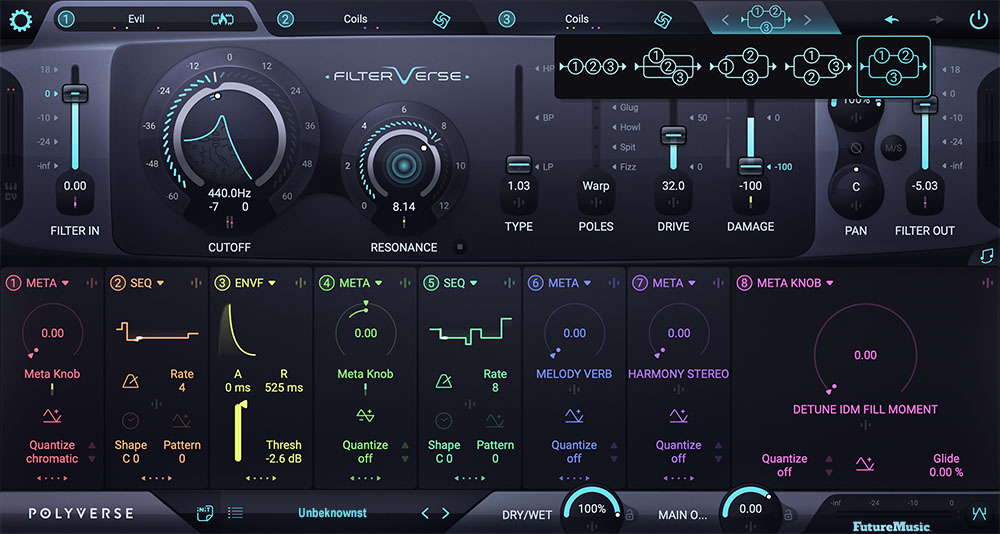Click the small square button beside Resonance
This screenshot has height=534, width=1000.
pyautogui.click(x=461, y=247)
